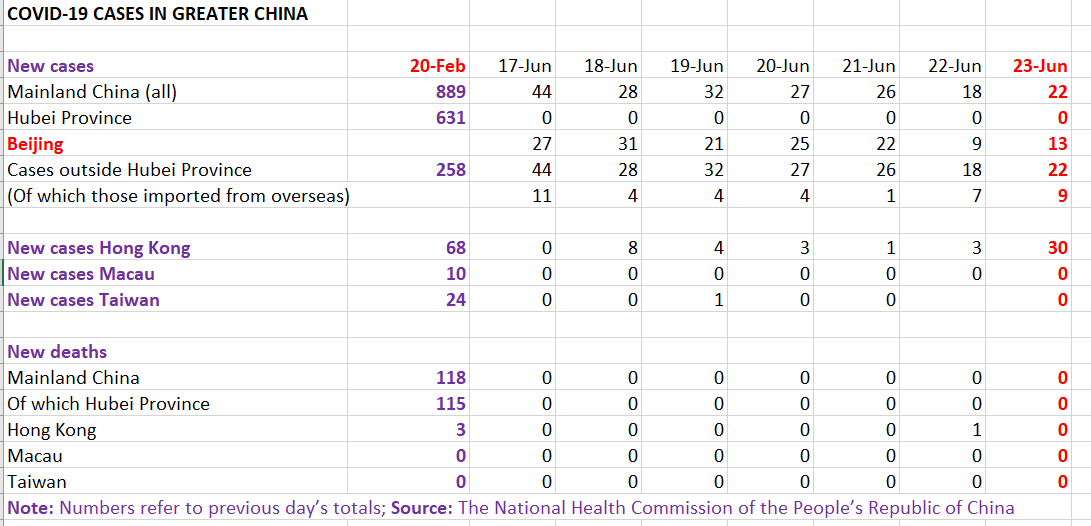Click the 'New cases Macau' label

click(x=81, y=274)
